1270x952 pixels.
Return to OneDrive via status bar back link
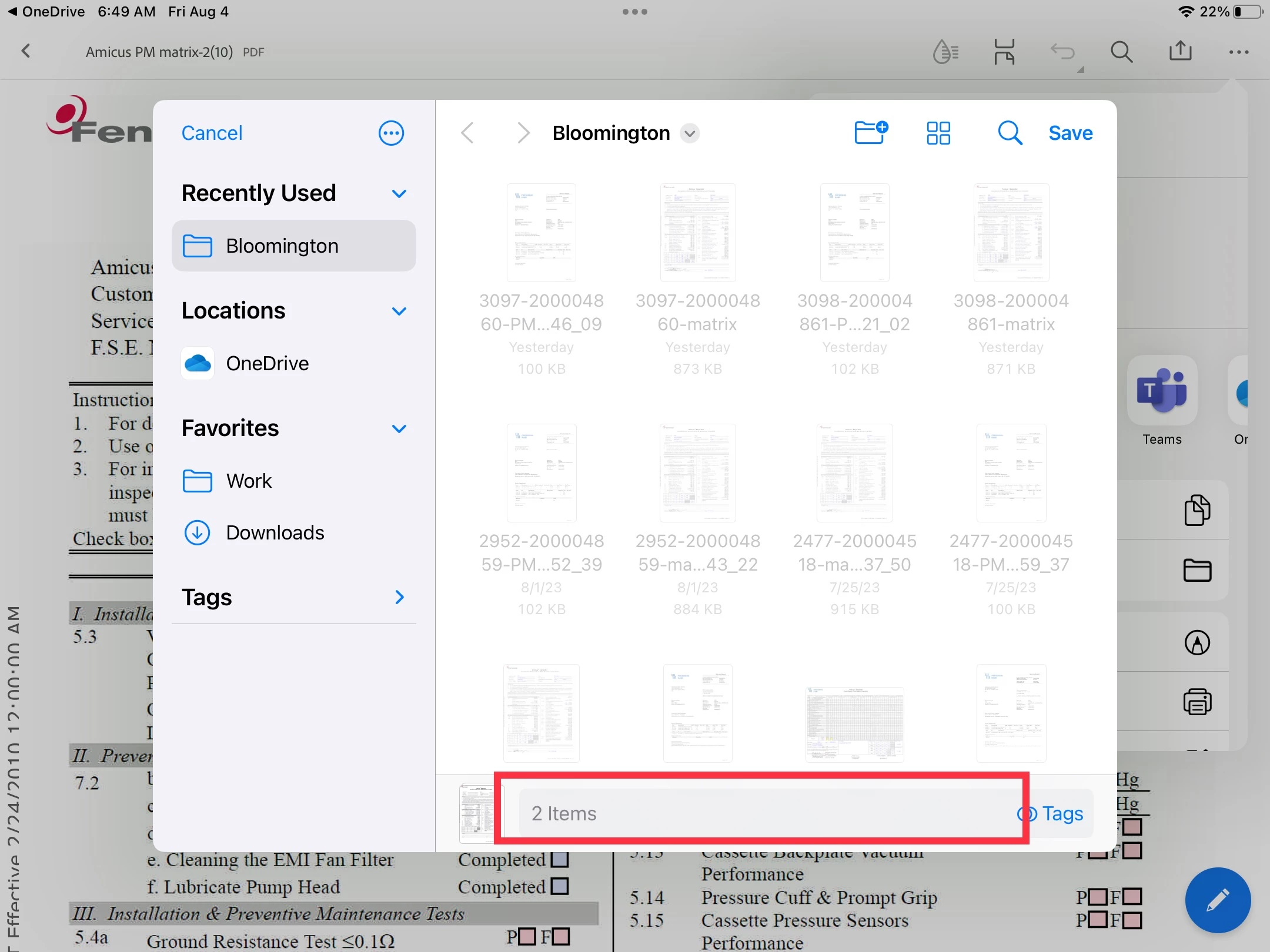tap(46, 12)
